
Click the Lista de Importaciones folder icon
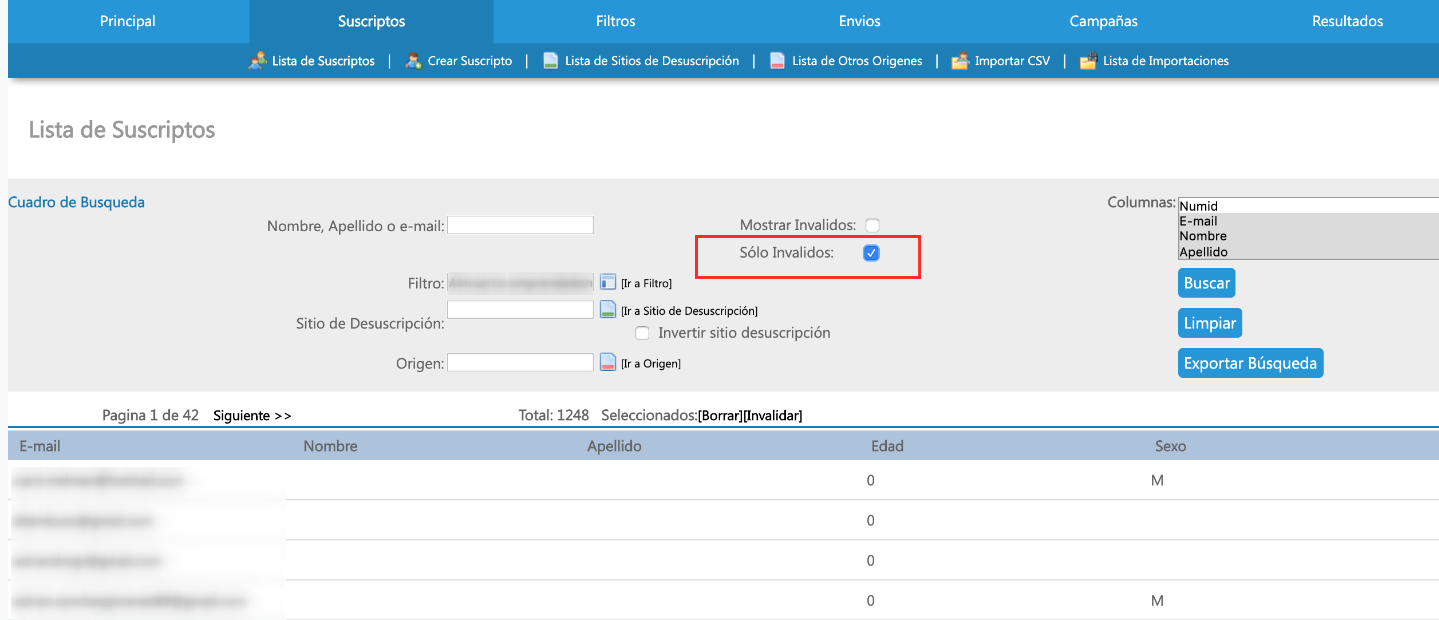point(1088,61)
